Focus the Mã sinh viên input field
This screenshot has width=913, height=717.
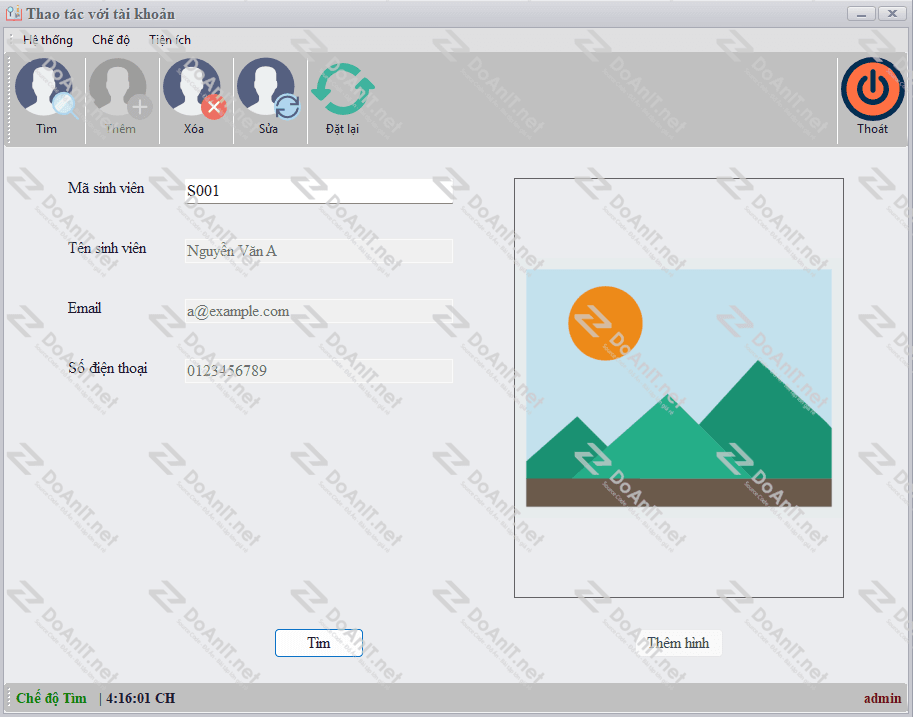[319, 191]
